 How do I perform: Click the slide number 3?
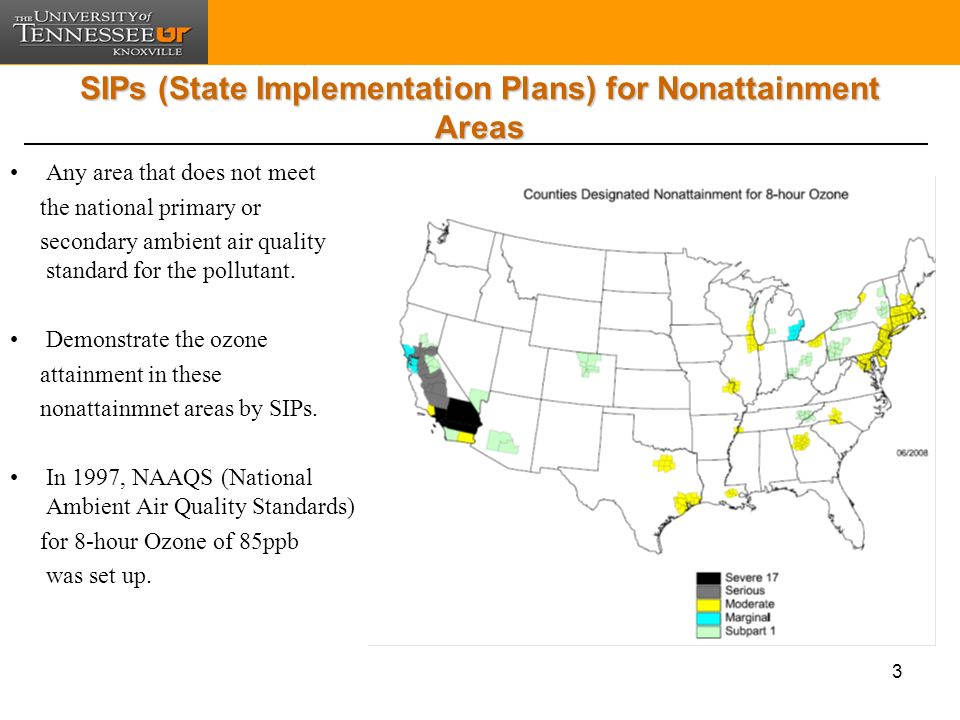click(897, 671)
